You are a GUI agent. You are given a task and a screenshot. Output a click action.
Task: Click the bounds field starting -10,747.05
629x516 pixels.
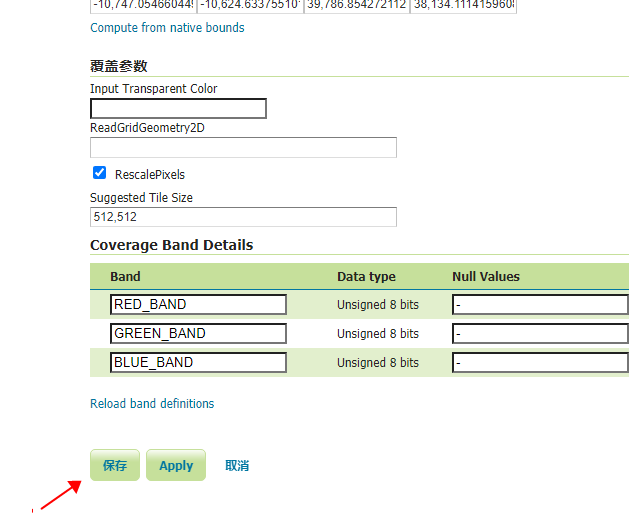point(143,6)
